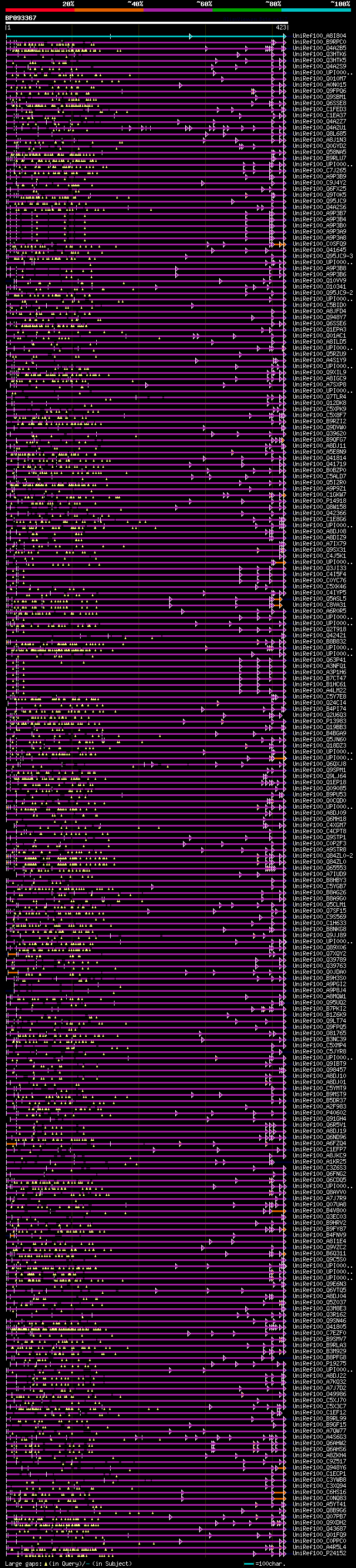Click the purple ~60% identity legend bar
This screenshot has height=1568, width=356.
coord(179,10)
